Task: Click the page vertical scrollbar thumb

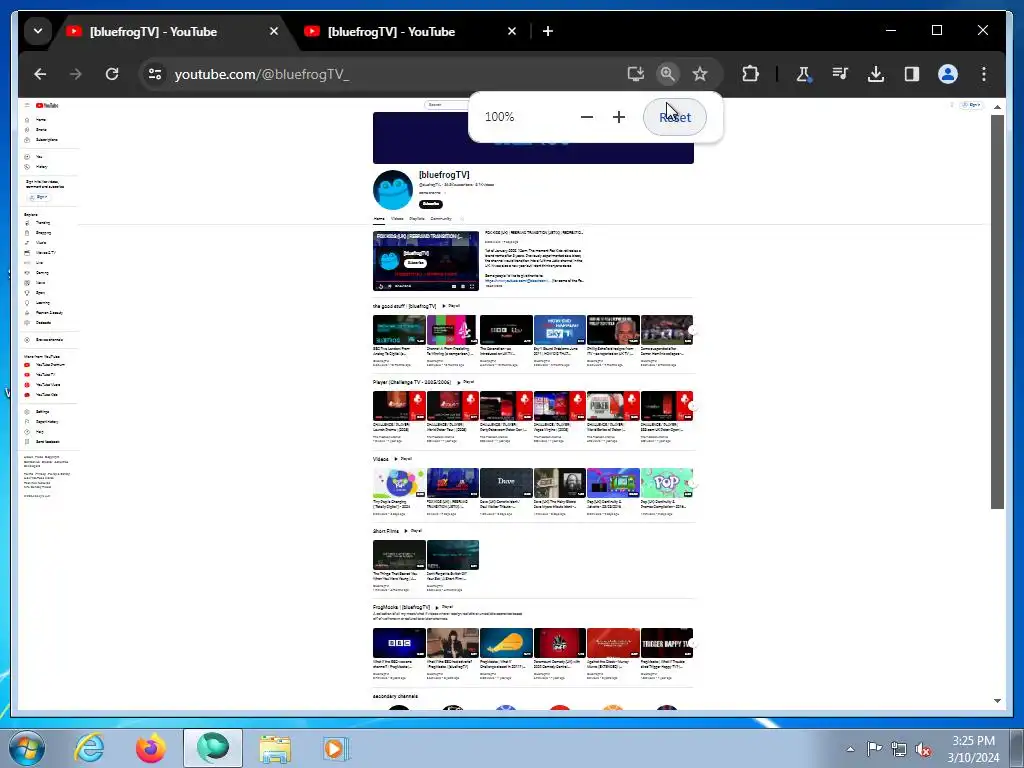Action: click(997, 312)
